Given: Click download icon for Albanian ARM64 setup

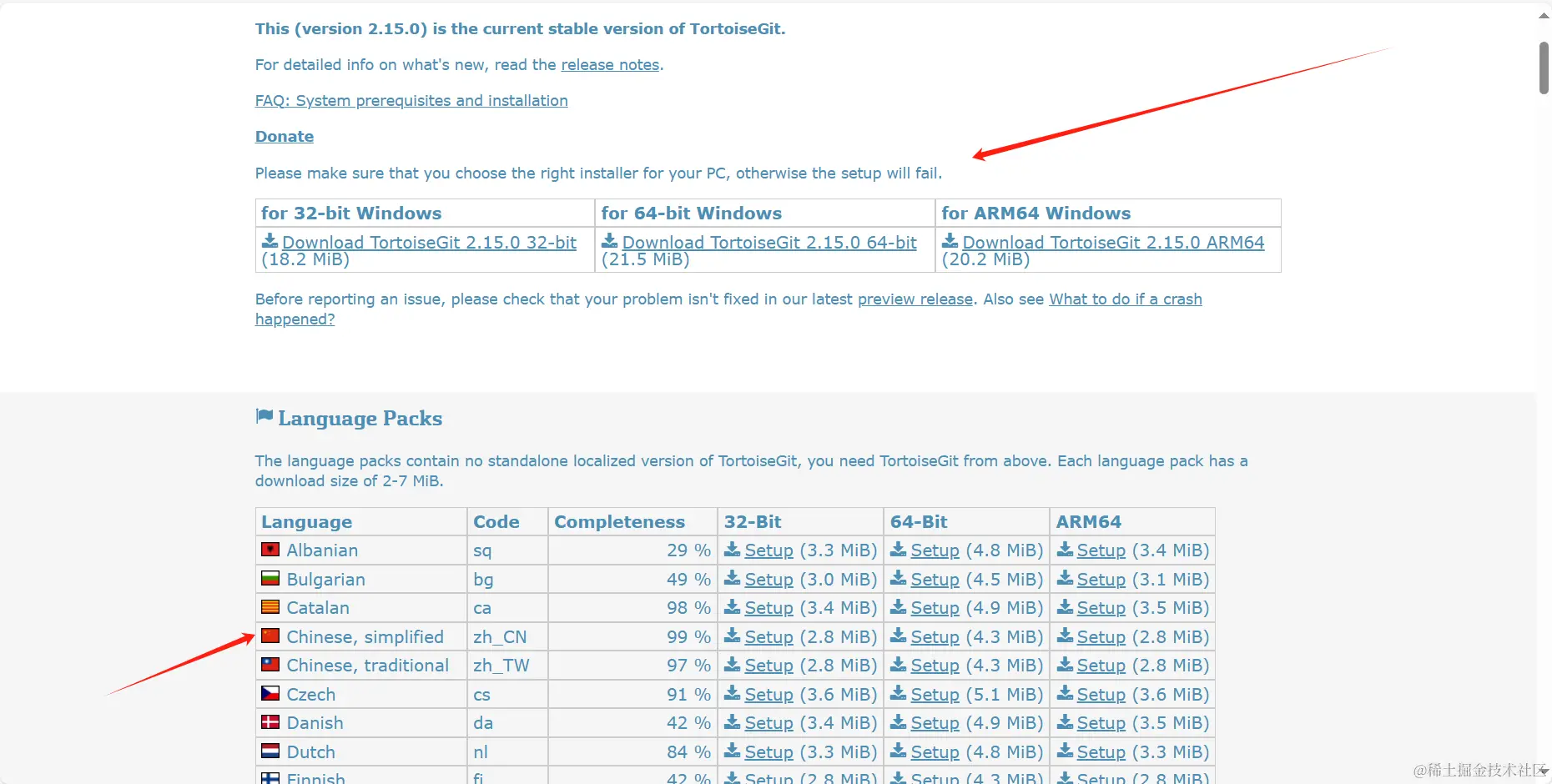Looking at the screenshot, I should pyautogui.click(x=1064, y=549).
